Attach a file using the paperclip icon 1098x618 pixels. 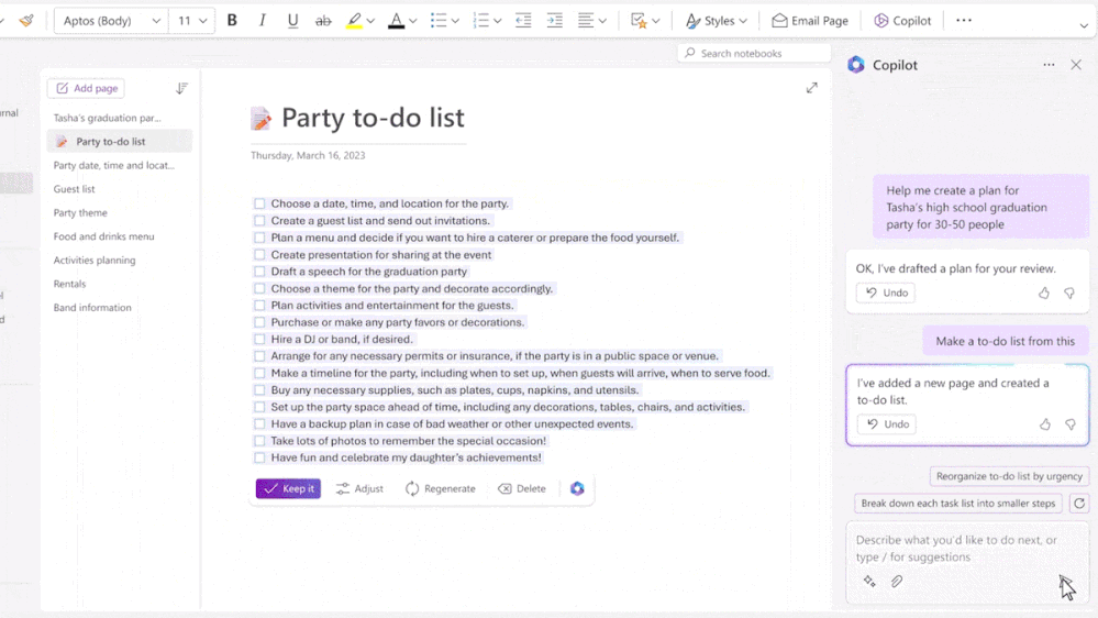point(896,580)
